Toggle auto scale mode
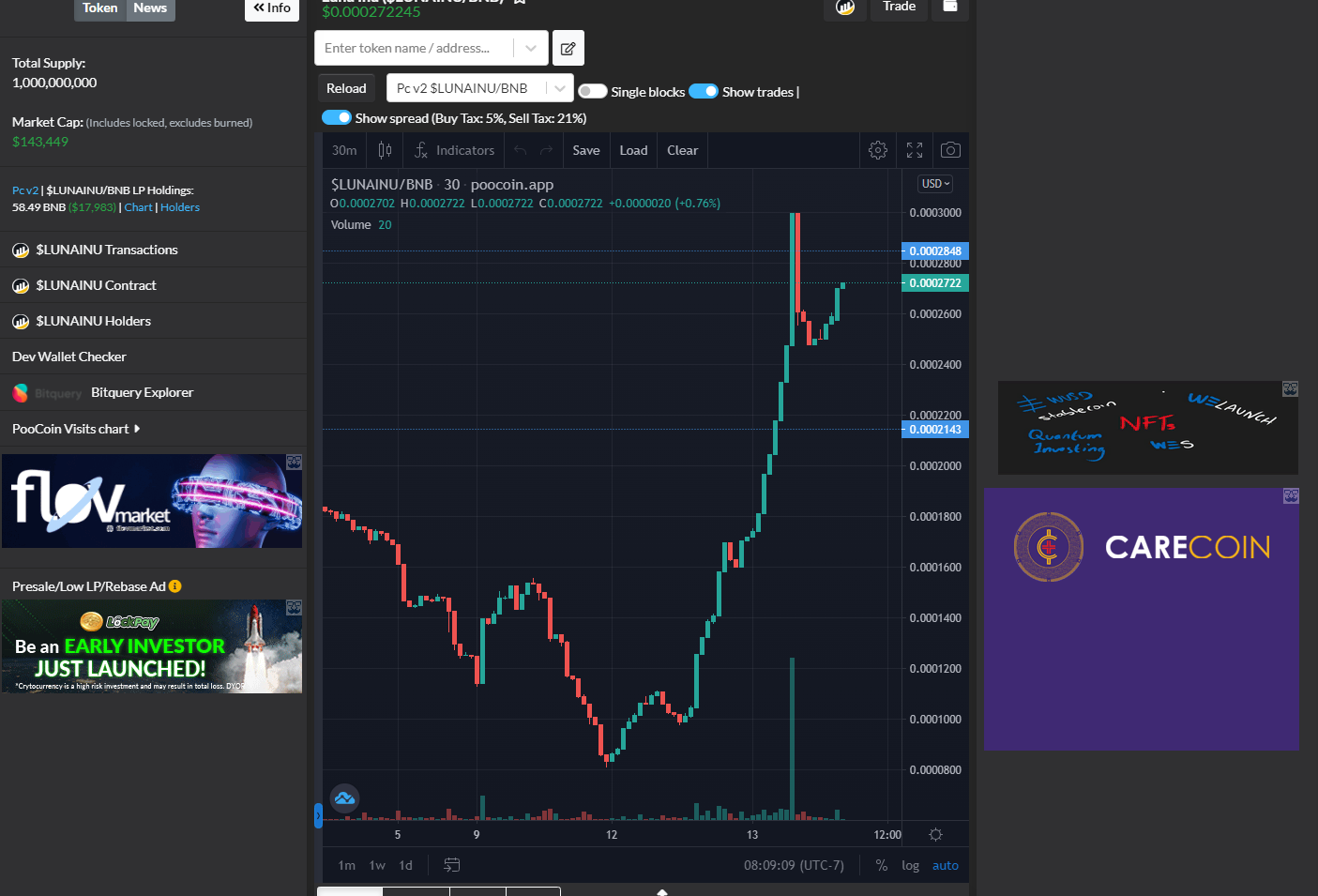This screenshot has height=896, width=1318. tap(946, 865)
